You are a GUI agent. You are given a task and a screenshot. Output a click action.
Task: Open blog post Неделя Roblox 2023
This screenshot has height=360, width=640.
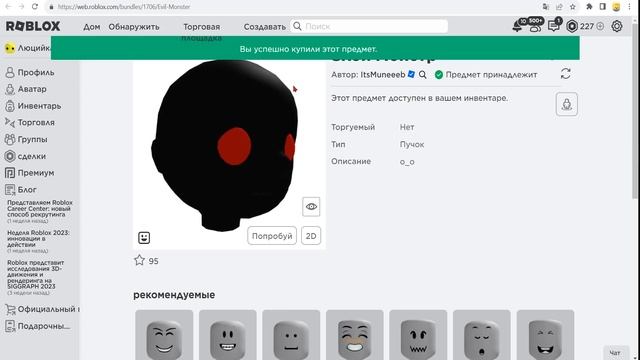[x=38, y=239]
